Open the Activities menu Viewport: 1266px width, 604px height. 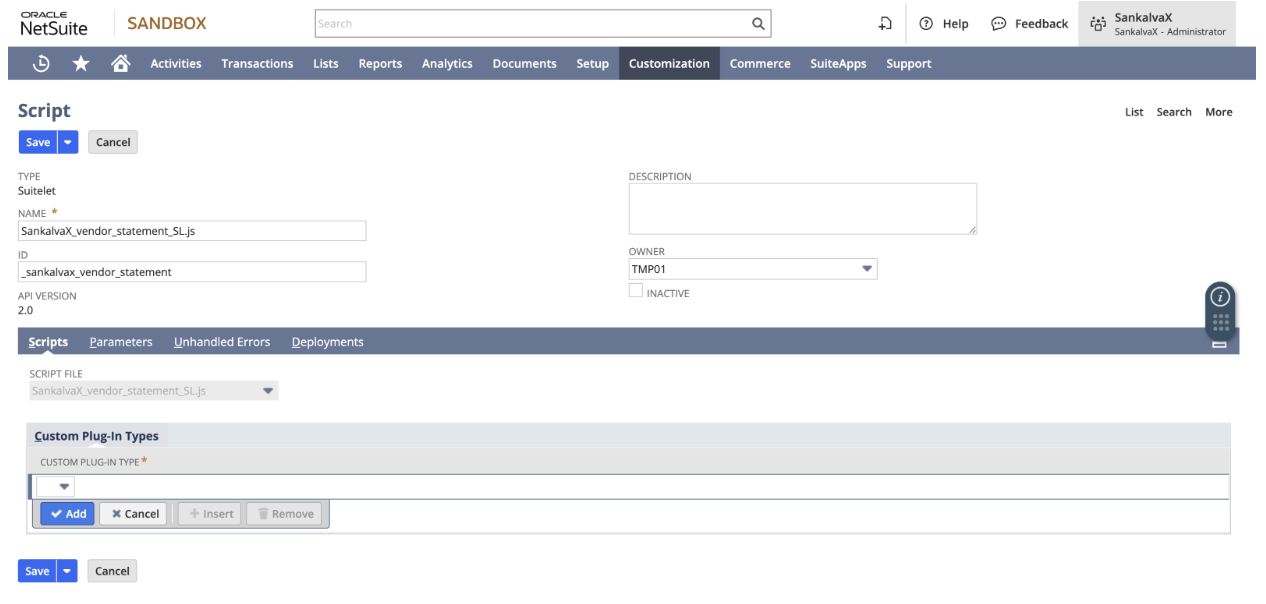click(x=176, y=64)
